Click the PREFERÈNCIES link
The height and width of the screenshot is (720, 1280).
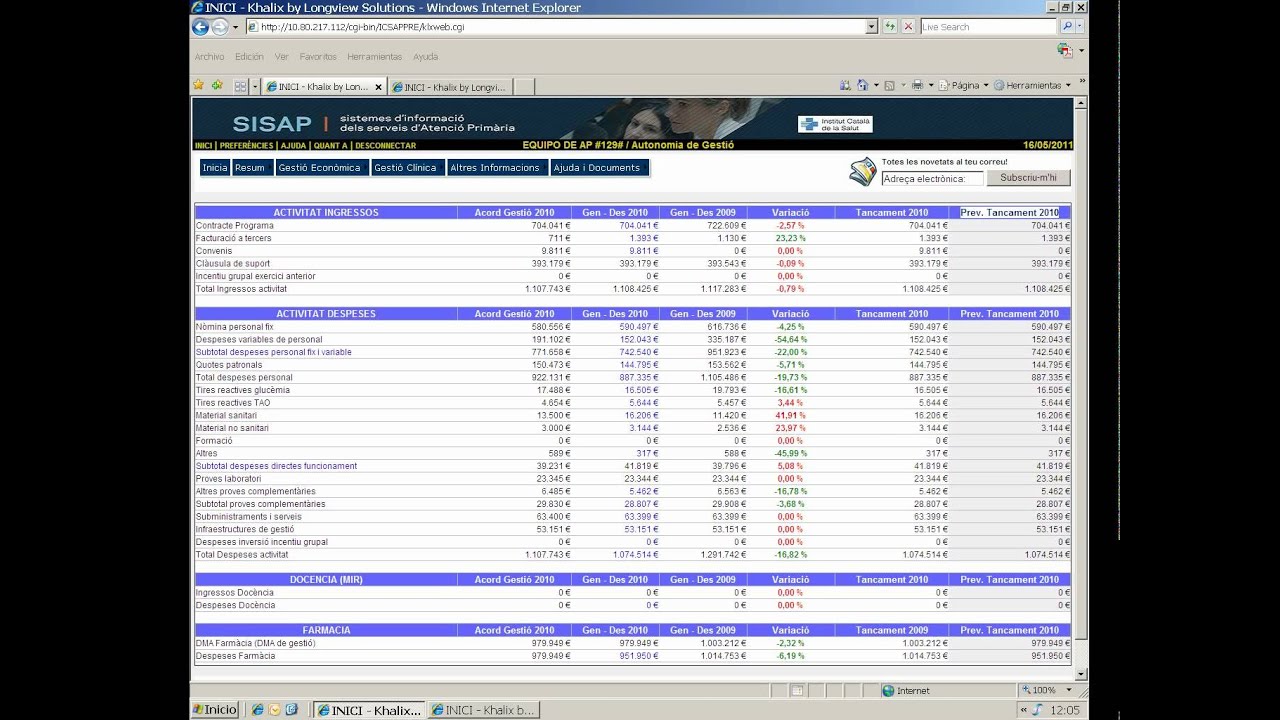[x=246, y=146]
